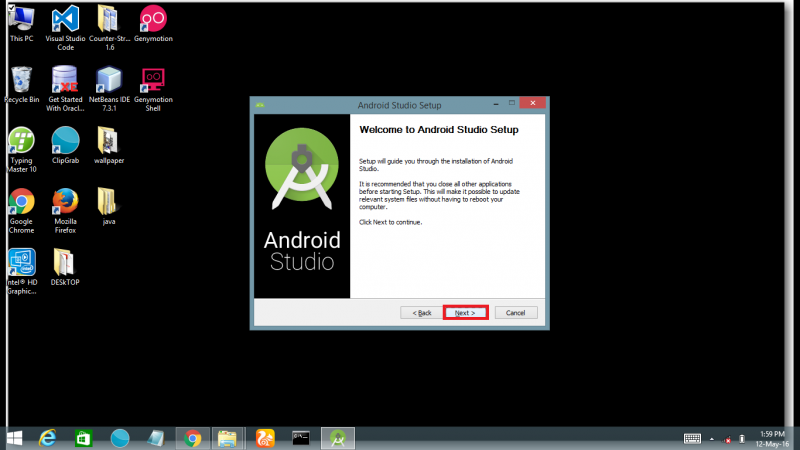Select Get Started With Oracle shortcut
The height and width of the screenshot is (450, 800).
(x=65, y=89)
